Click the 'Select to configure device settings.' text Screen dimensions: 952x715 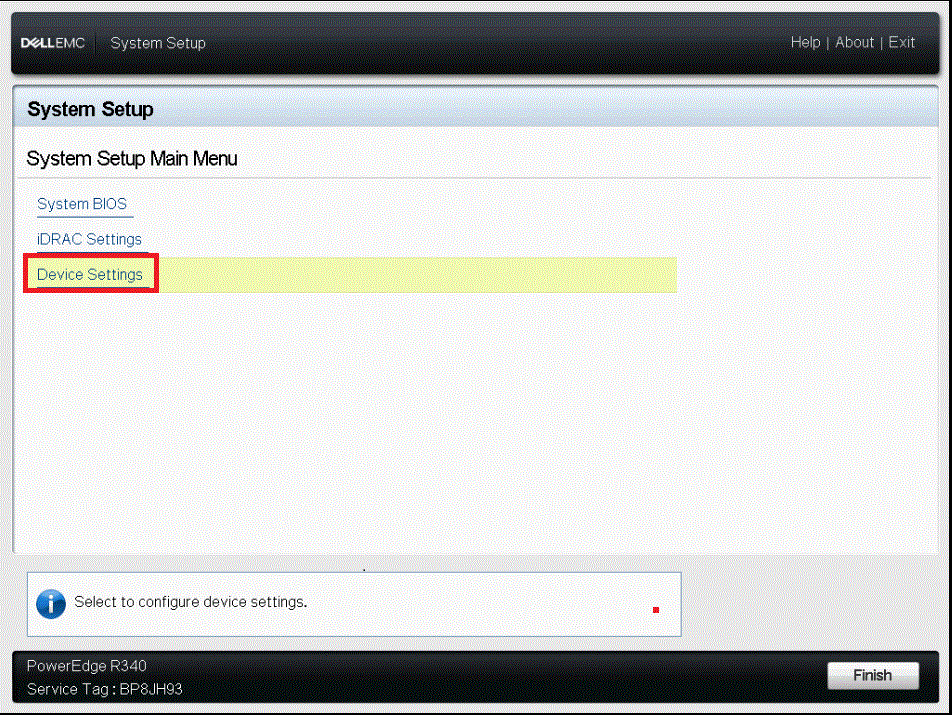191,602
